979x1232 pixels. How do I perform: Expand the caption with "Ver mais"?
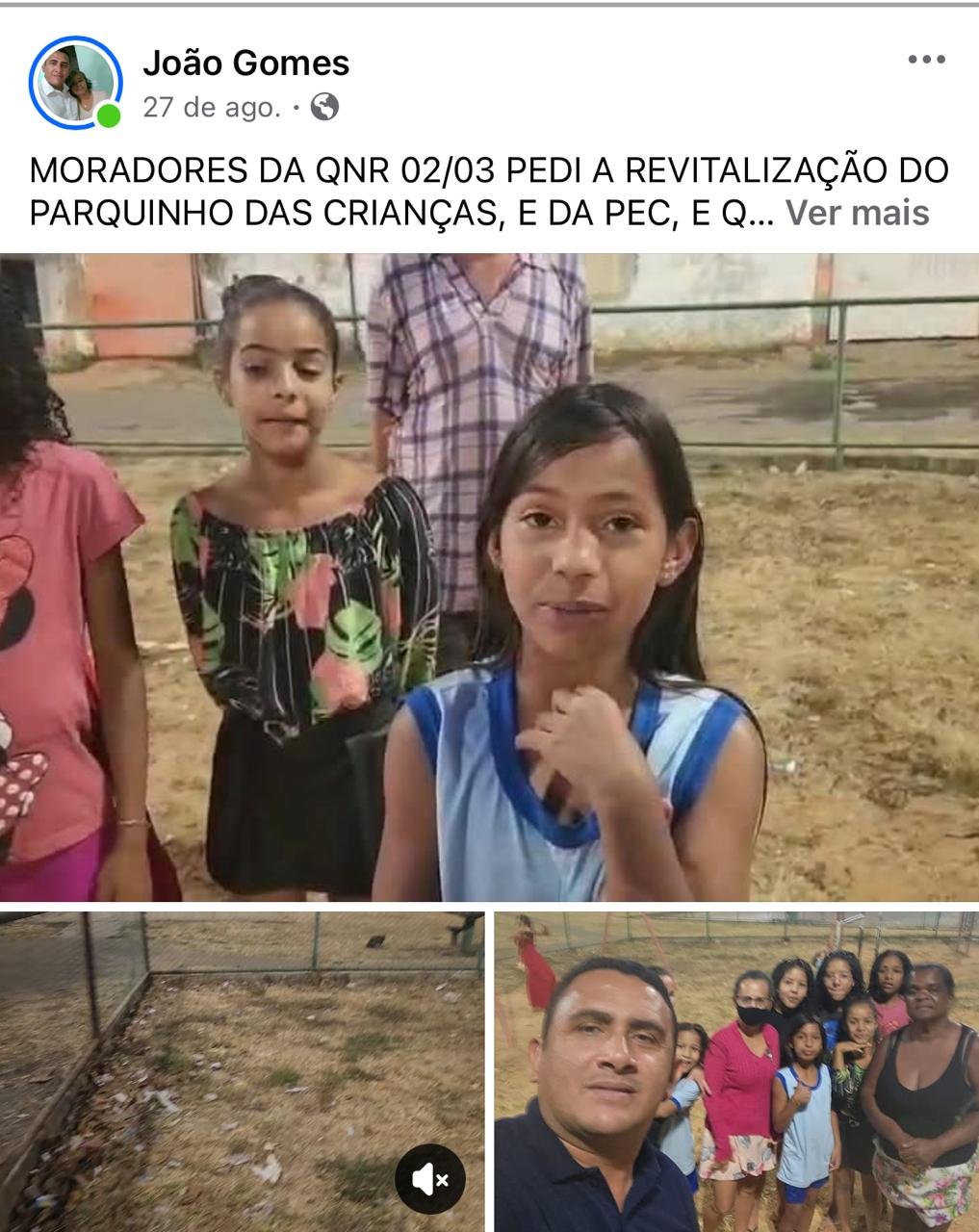pos(857,213)
